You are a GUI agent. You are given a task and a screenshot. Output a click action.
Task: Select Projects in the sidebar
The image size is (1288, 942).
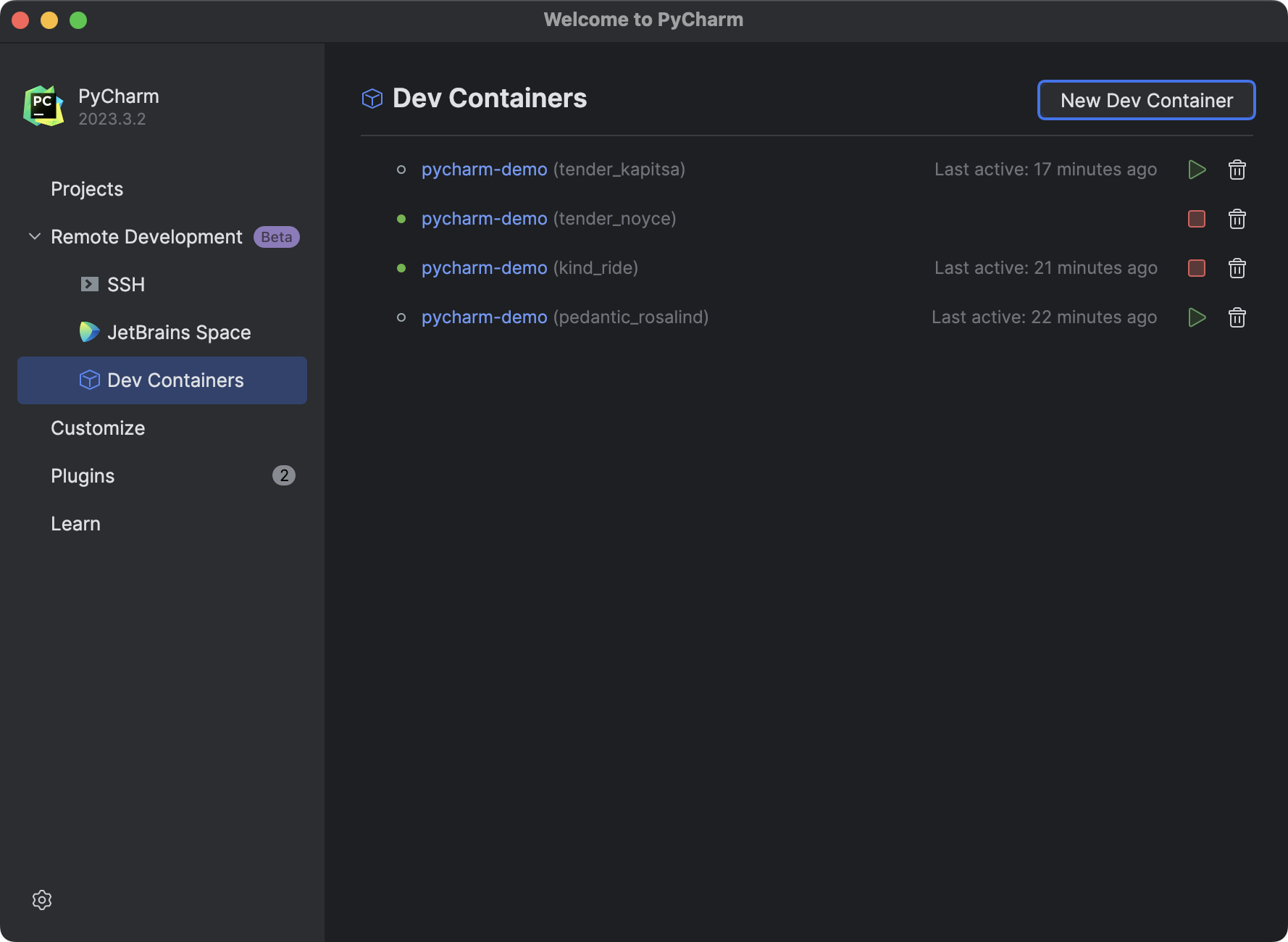pyautogui.click(x=86, y=188)
